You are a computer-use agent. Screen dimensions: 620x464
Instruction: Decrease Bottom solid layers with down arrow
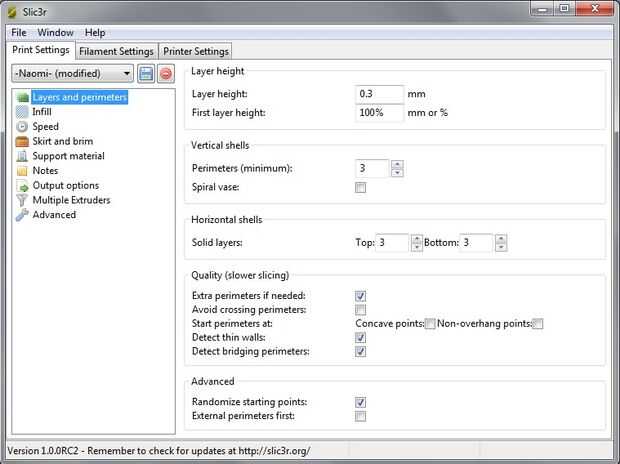[501, 247]
